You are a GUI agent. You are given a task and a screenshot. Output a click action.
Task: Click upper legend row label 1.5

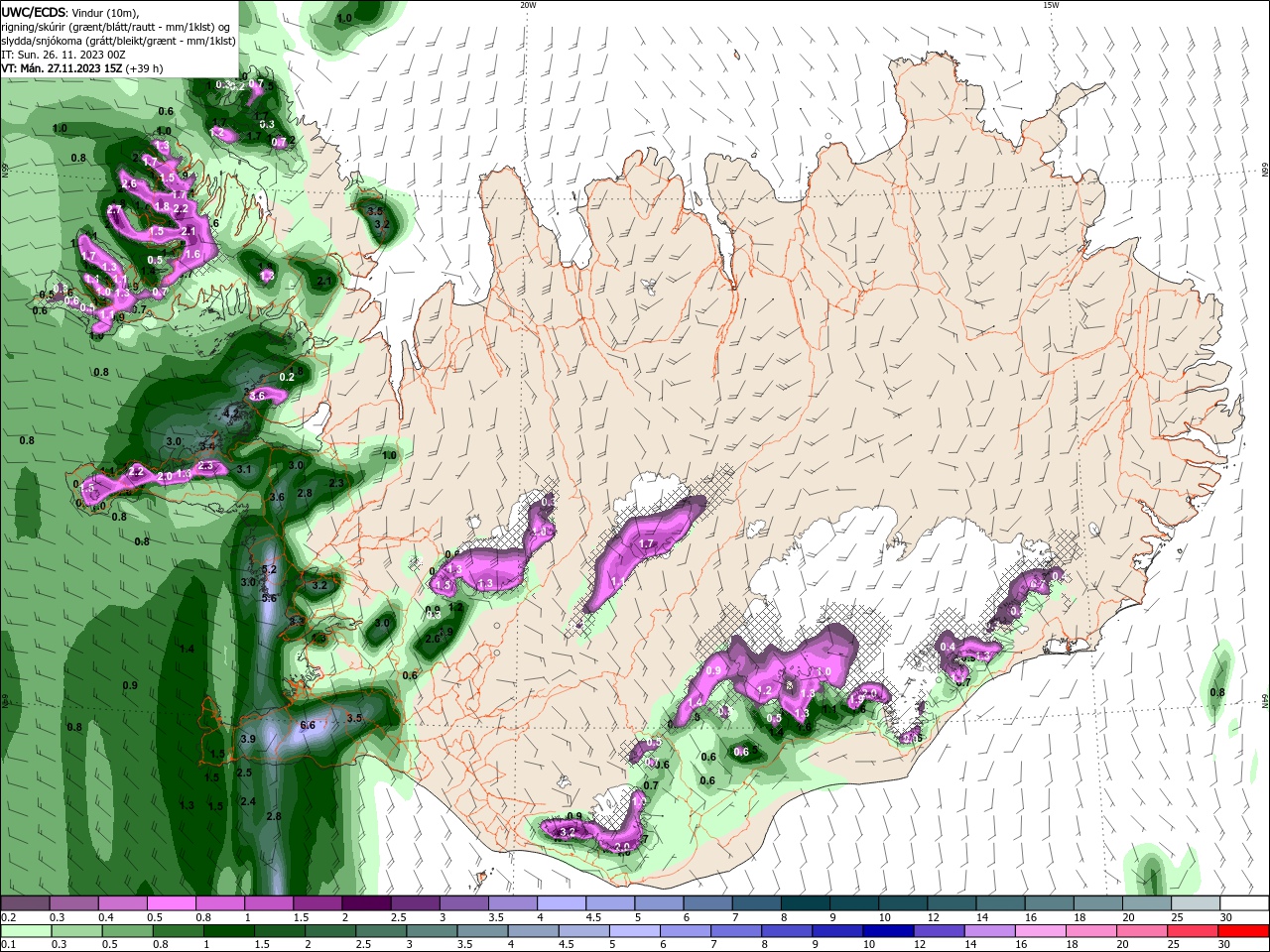[301, 916]
